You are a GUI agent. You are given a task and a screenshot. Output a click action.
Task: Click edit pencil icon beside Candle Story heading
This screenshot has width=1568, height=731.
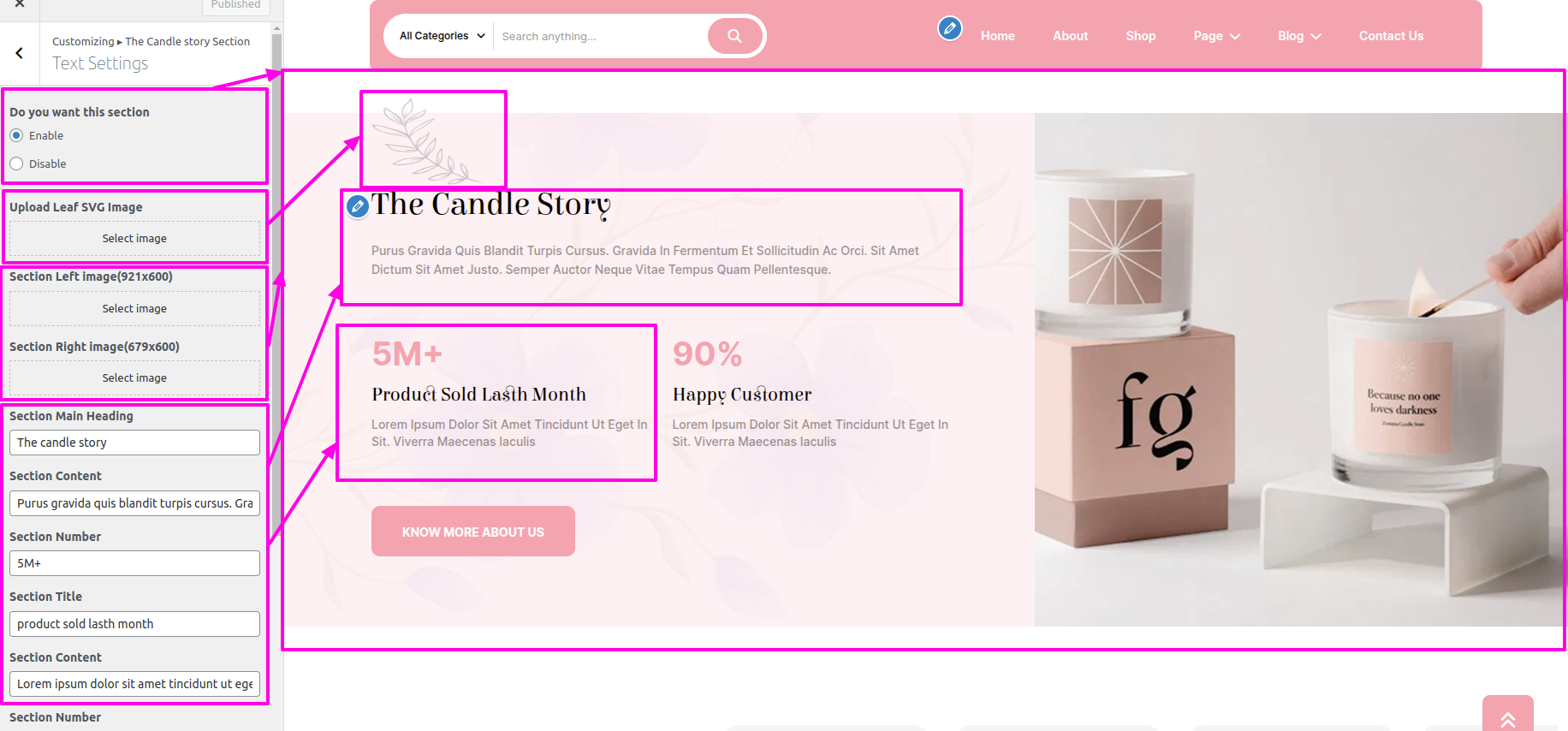358,205
